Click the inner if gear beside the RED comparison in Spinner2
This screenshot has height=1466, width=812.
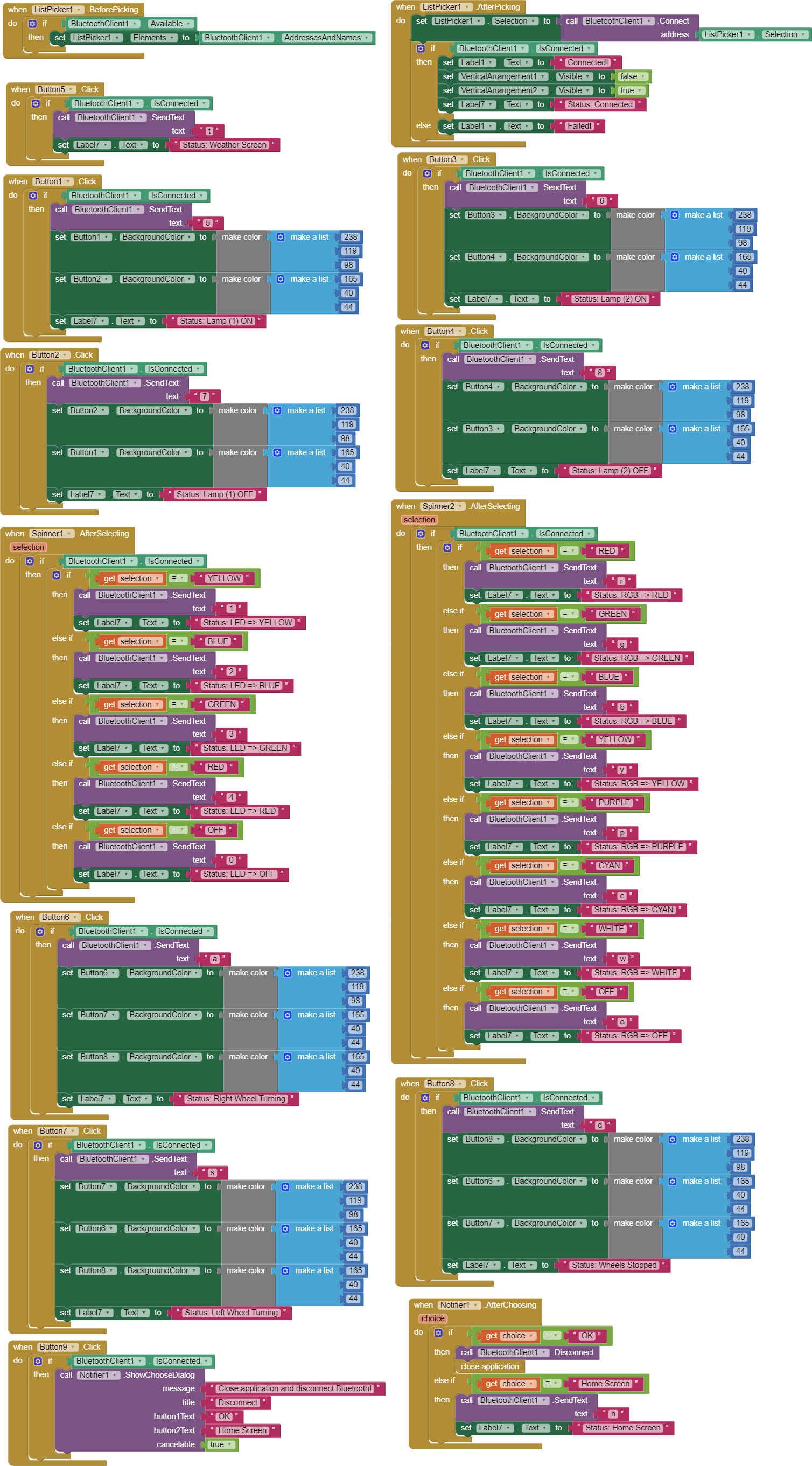coord(447,548)
